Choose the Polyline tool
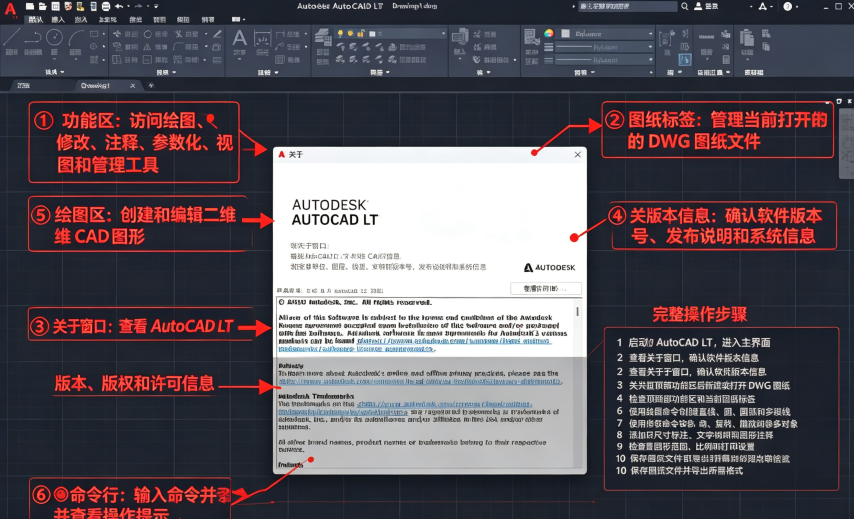 pos(33,38)
